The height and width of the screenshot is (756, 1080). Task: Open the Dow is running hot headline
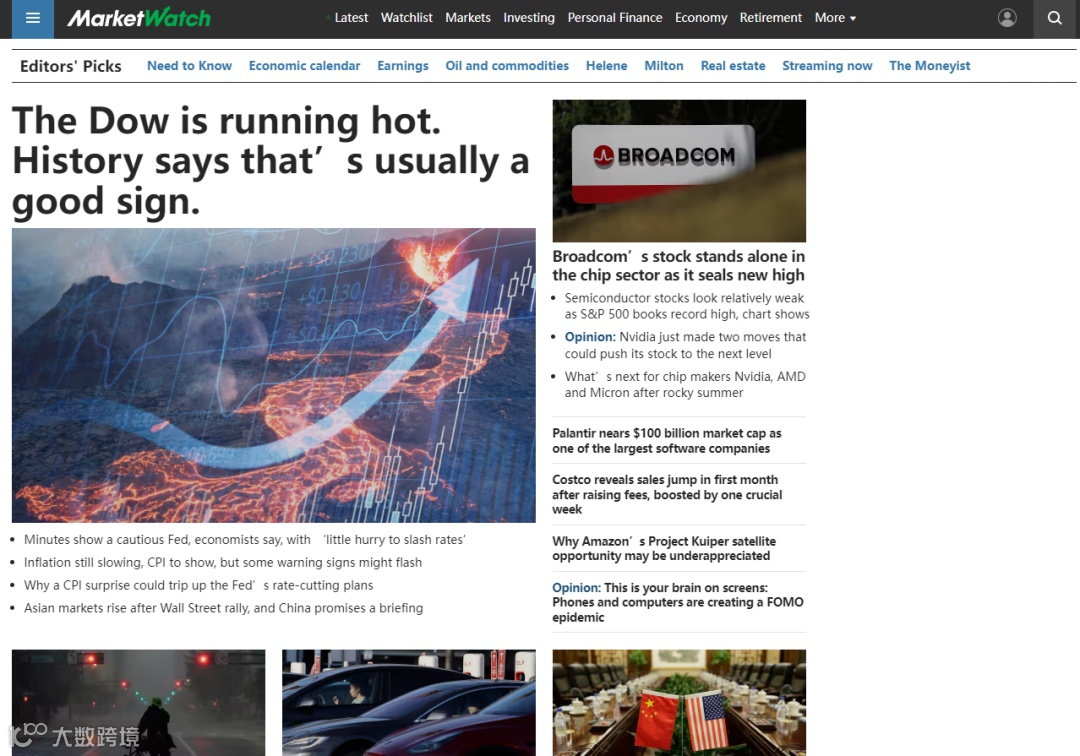click(271, 161)
